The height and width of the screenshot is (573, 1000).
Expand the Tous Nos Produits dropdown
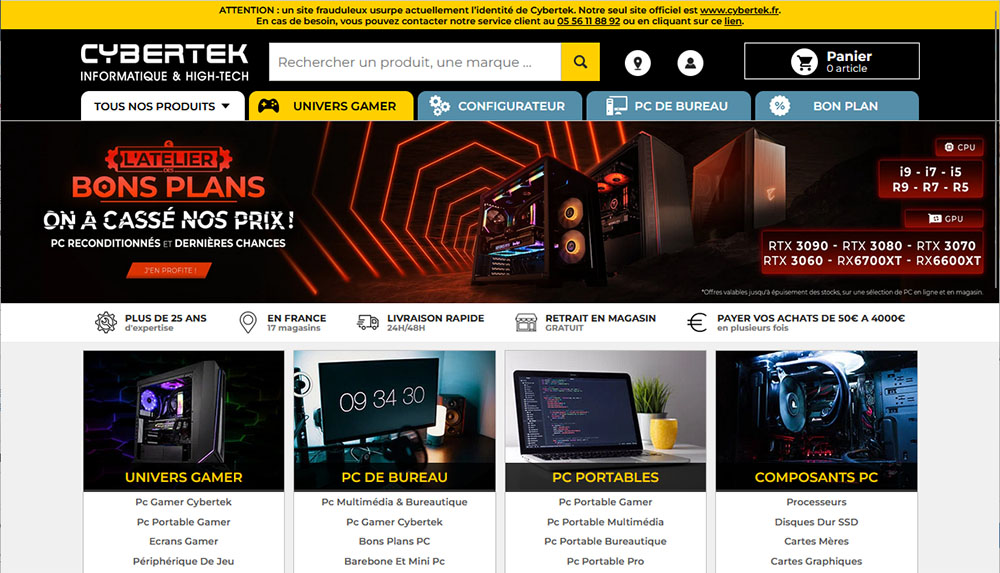[163, 106]
